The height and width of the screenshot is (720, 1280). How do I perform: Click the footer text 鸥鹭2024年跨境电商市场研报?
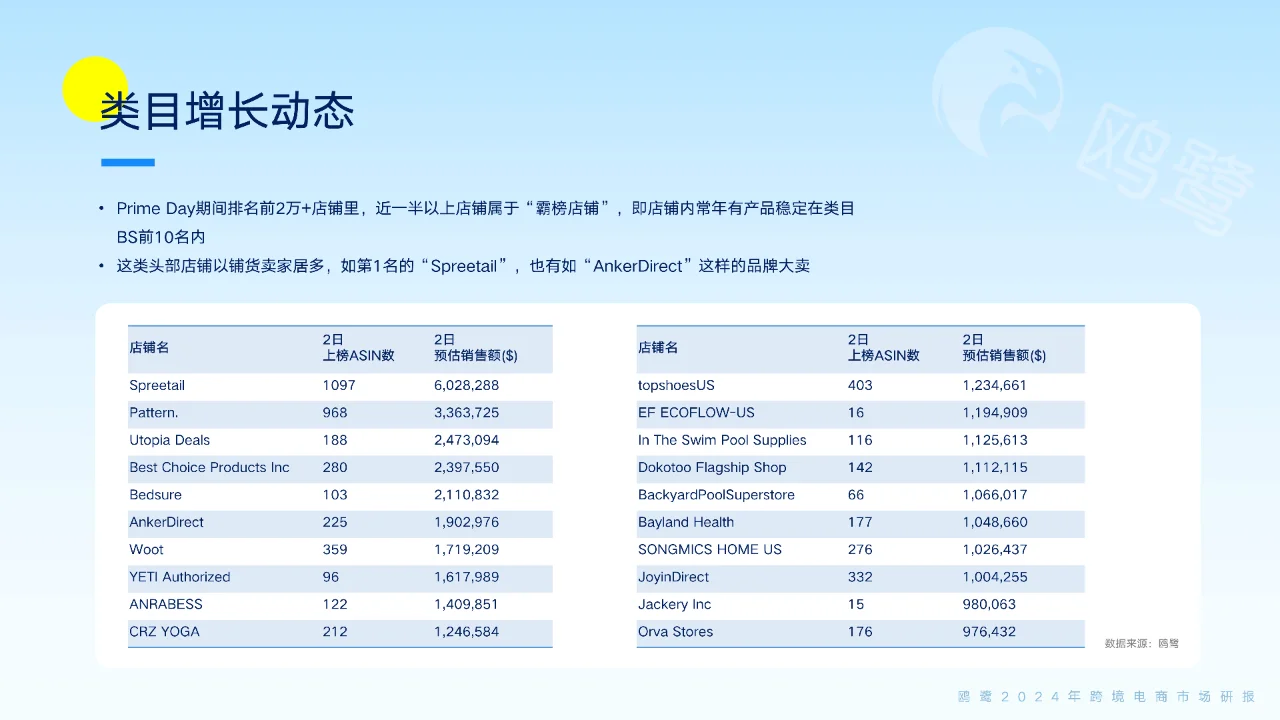1106,697
